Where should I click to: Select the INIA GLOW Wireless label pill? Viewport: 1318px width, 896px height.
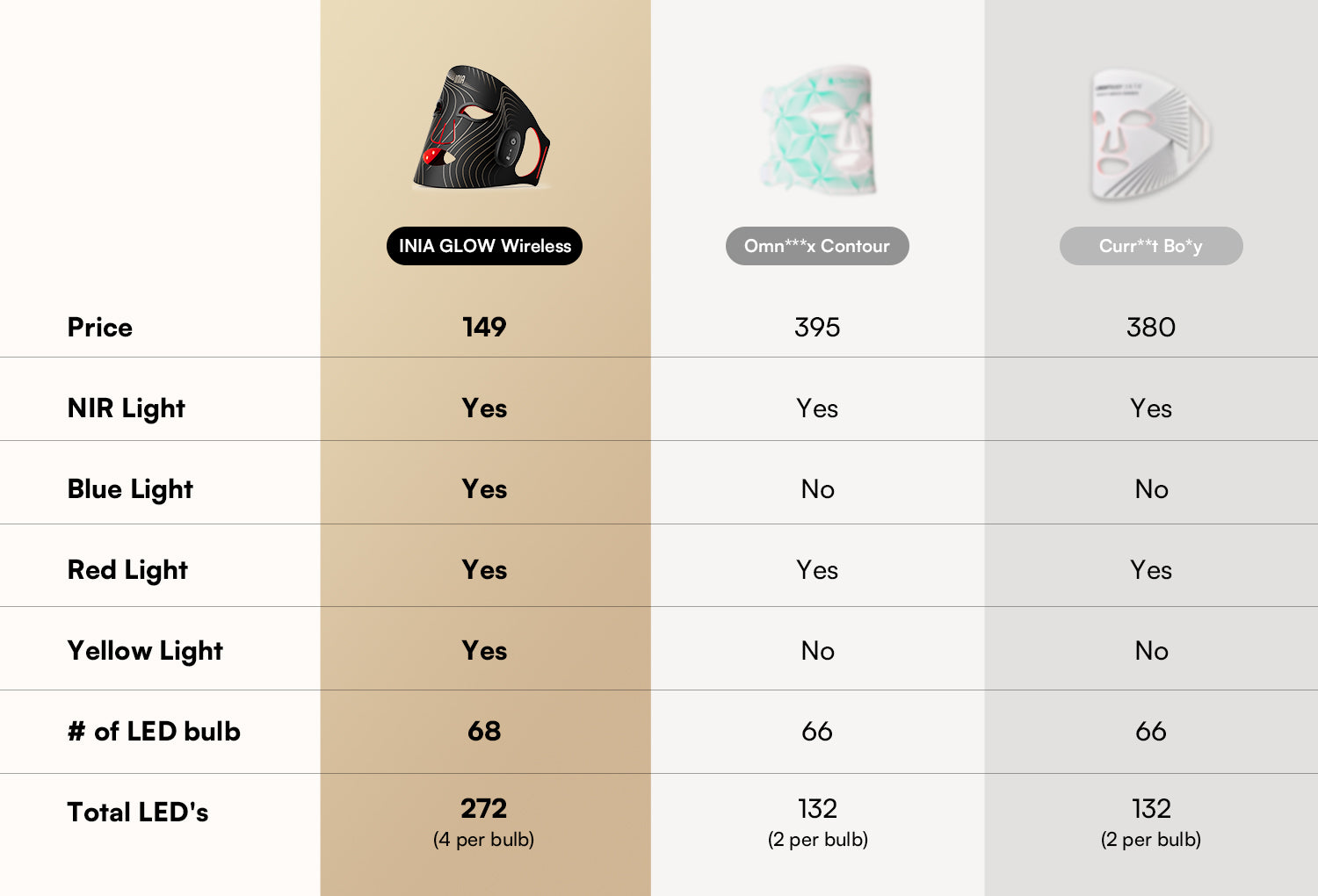484,246
